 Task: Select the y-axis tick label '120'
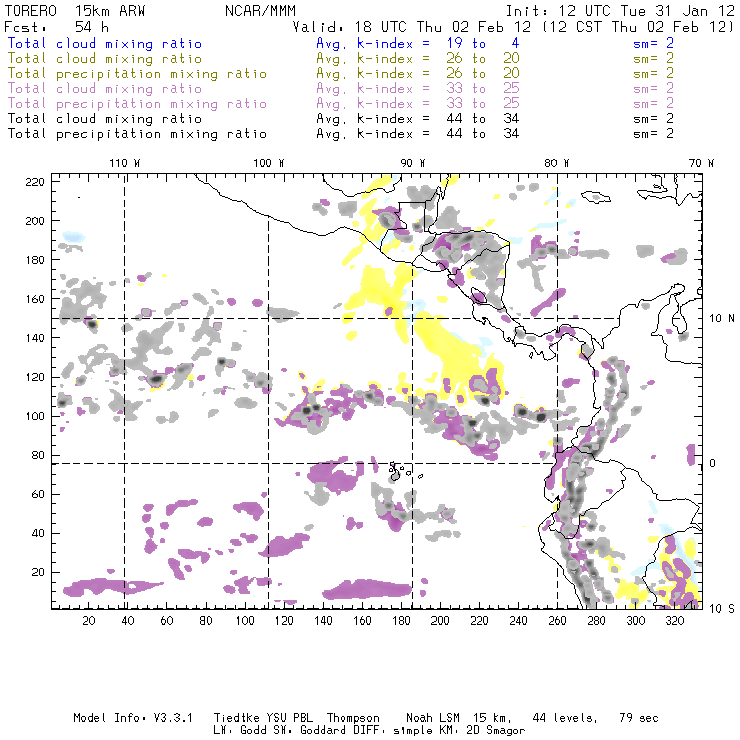(x=35, y=378)
